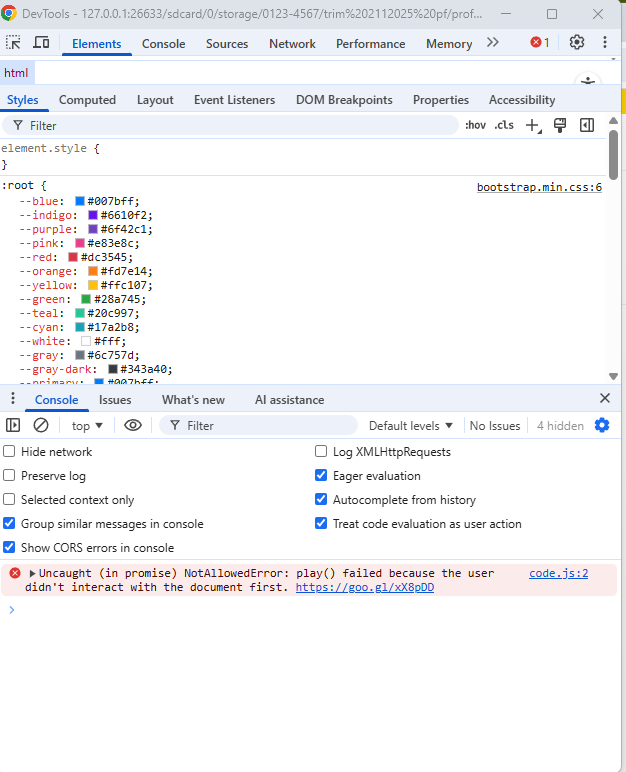Open the Computed styles tab
Viewport: 626px width, 772px height.
(x=87, y=100)
